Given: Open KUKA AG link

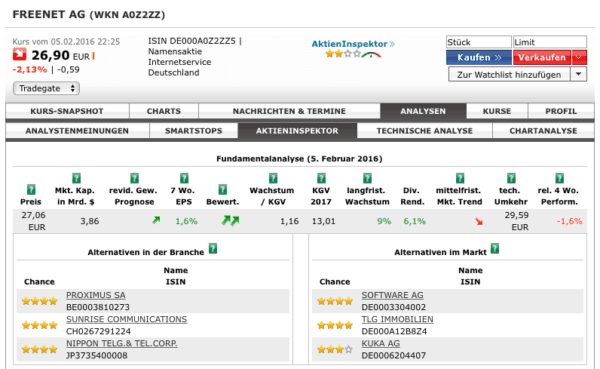Looking at the screenshot, I should click(381, 343).
